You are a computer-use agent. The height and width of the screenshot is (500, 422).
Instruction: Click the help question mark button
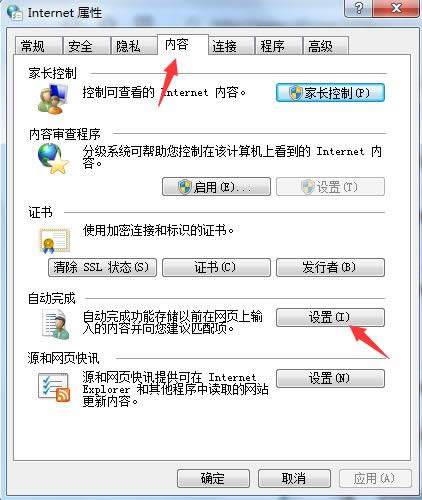[x=358, y=8]
